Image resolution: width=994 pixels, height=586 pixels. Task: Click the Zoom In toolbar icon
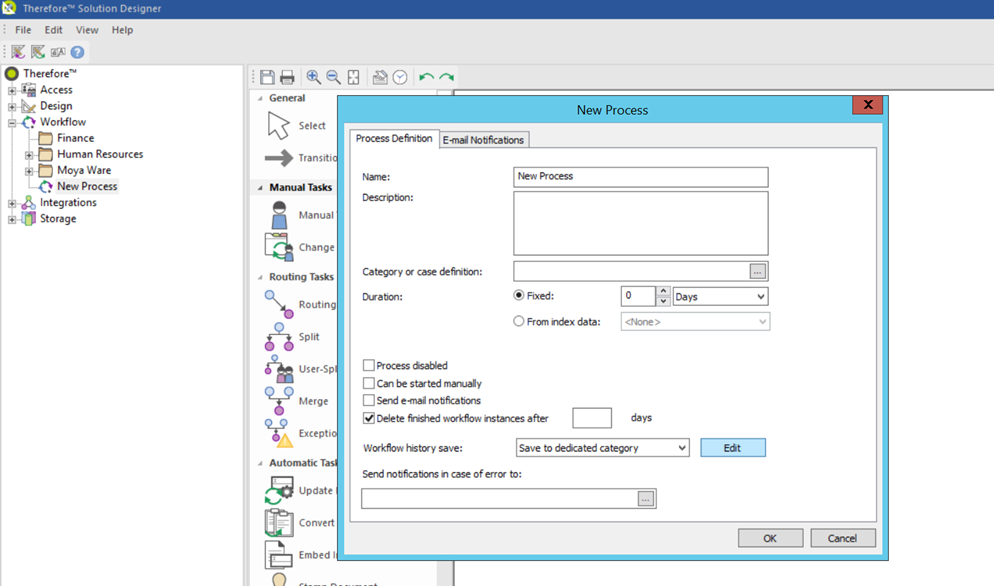click(313, 76)
